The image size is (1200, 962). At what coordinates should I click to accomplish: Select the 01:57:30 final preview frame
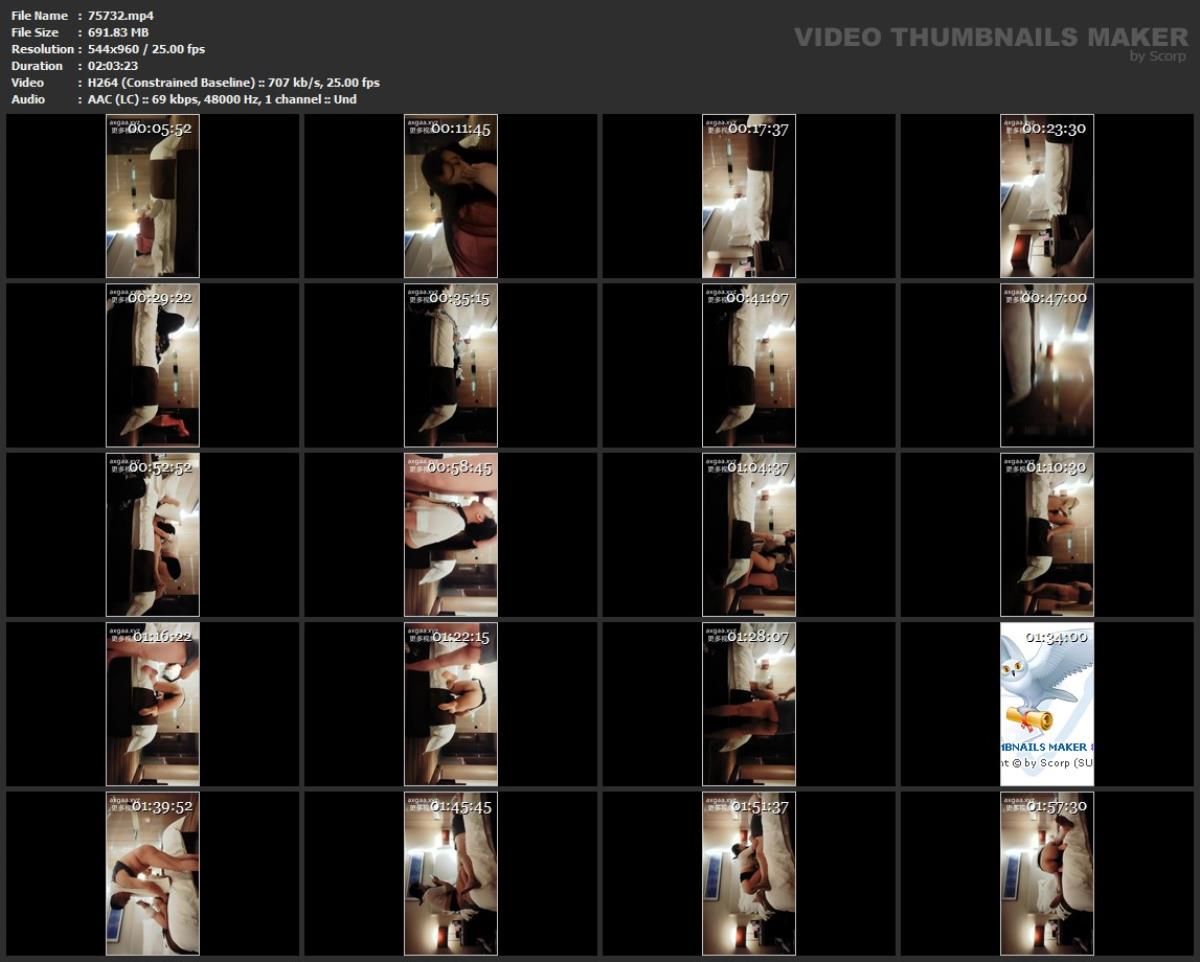[1046, 871]
